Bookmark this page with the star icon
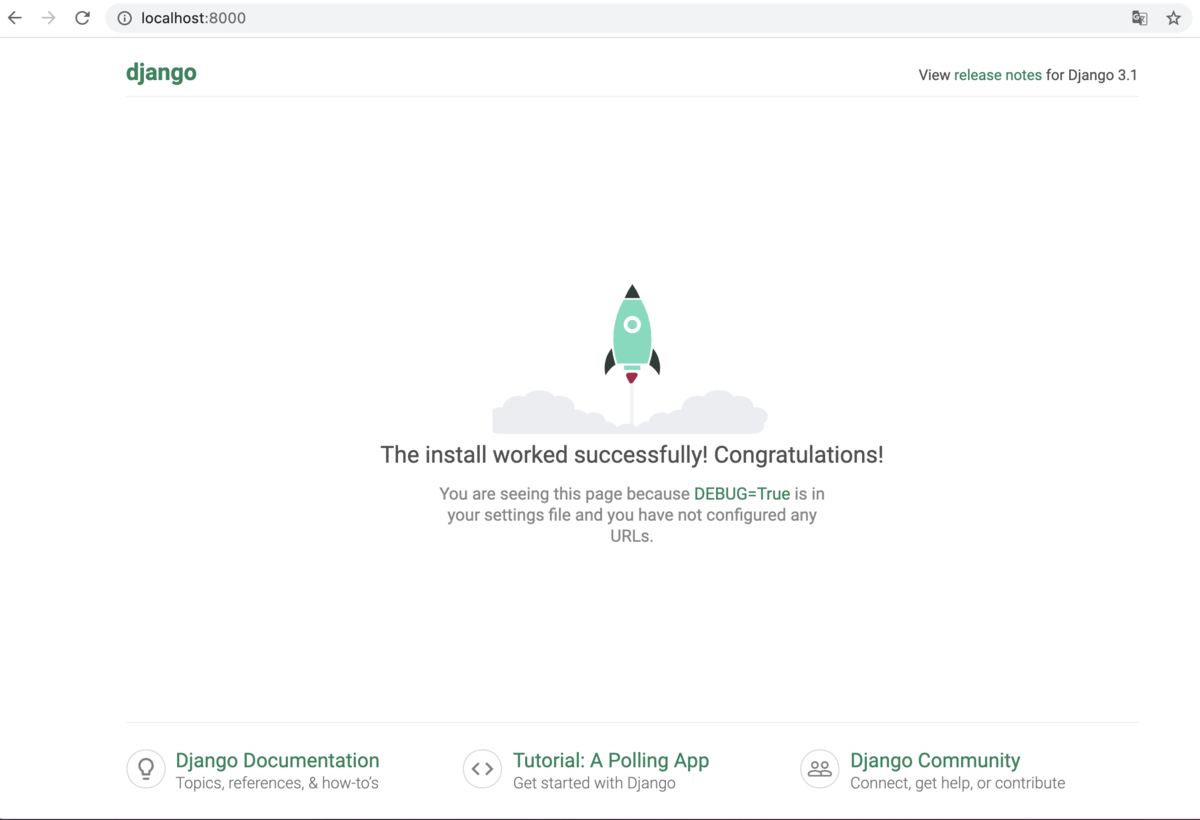This screenshot has width=1200, height=820. (1173, 18)
